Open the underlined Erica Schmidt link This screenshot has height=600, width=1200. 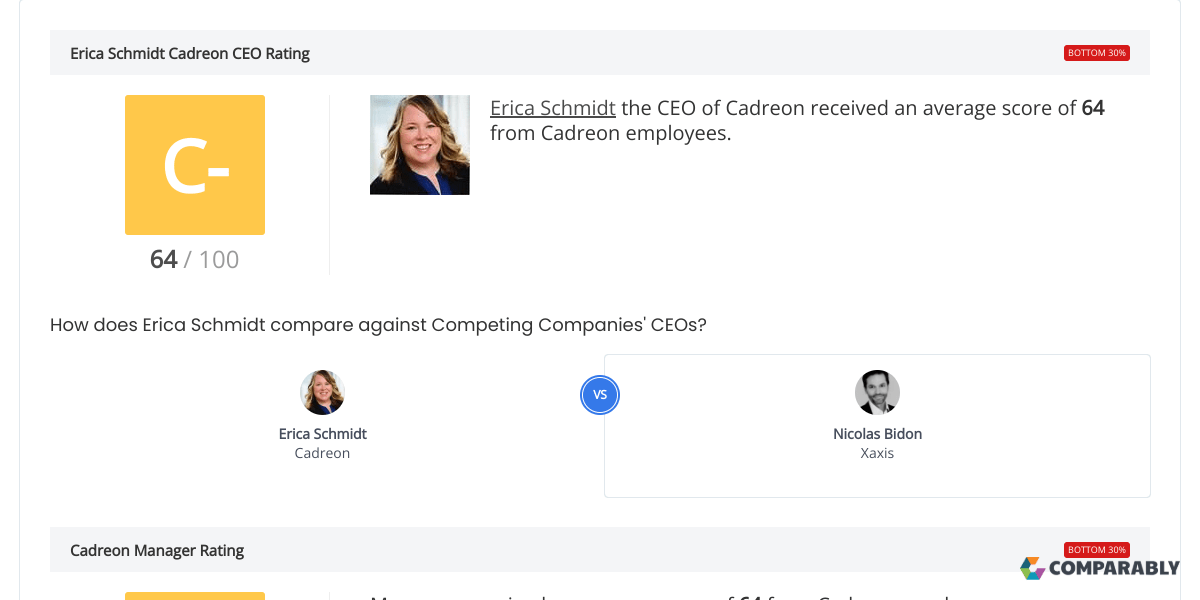[552, 108]
